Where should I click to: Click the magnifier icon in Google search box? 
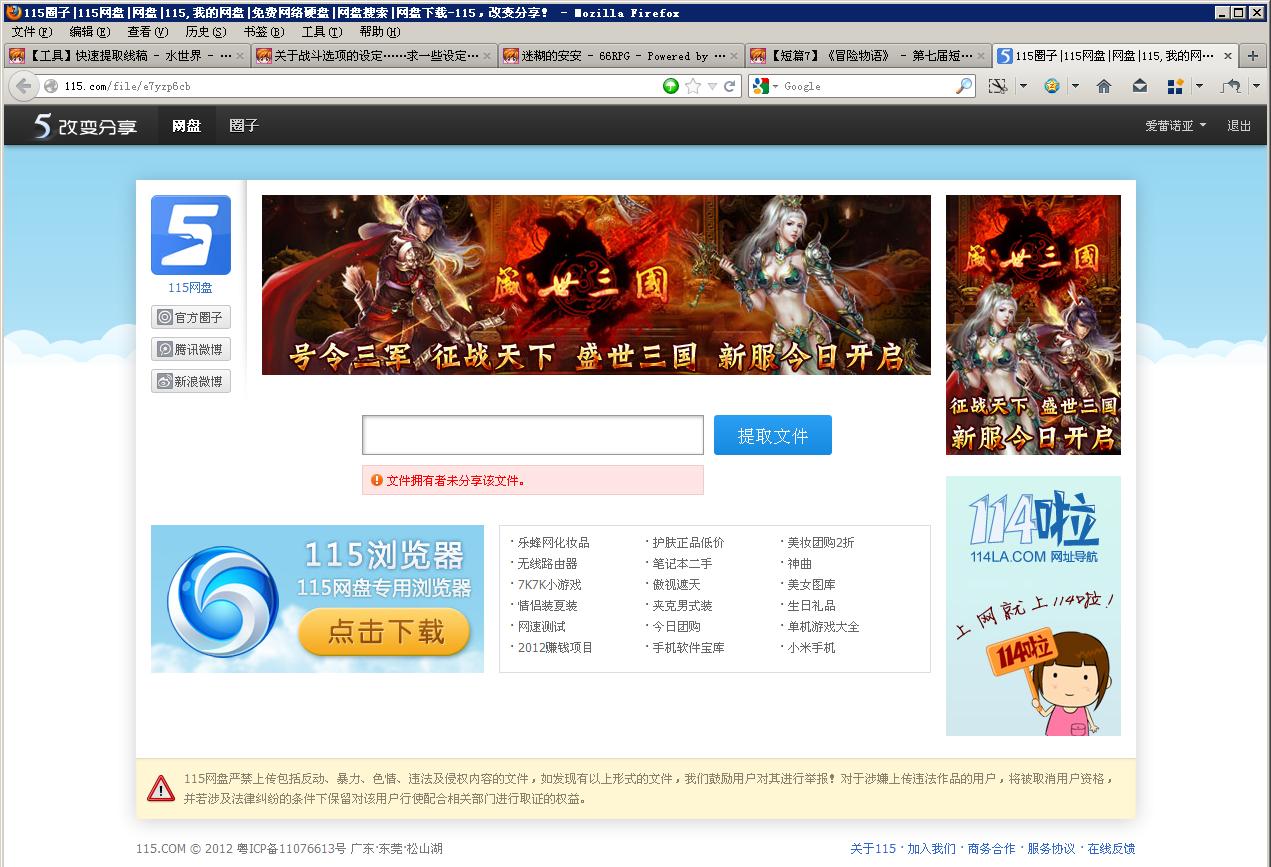coord(964,86)
